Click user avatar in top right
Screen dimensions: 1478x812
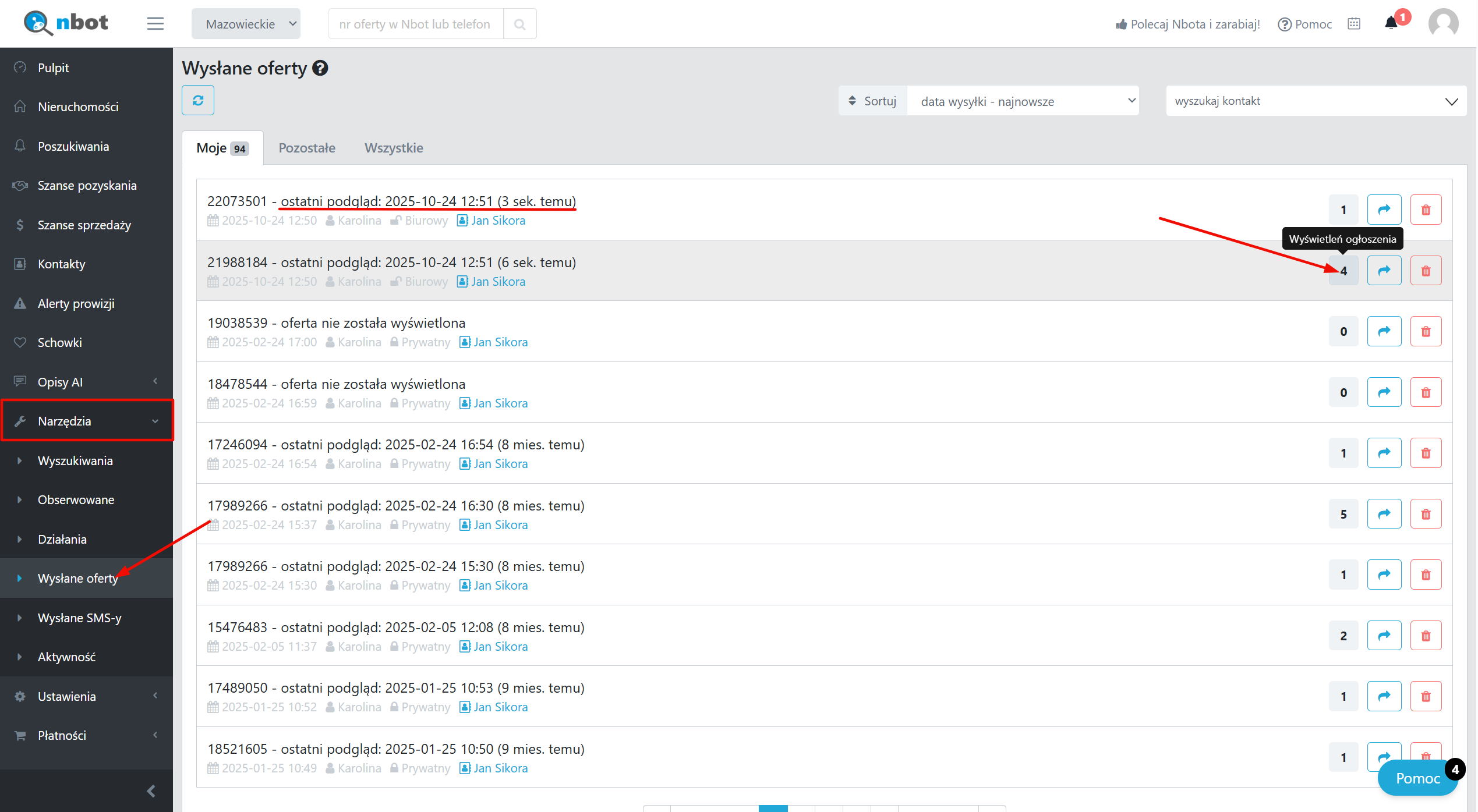[1443, 23]
